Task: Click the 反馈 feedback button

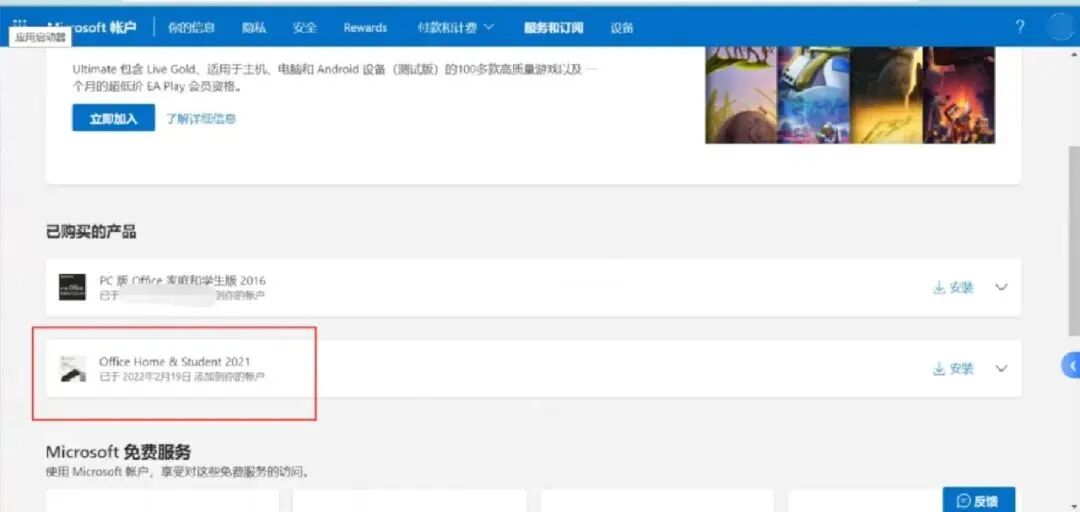Action: 978,500
